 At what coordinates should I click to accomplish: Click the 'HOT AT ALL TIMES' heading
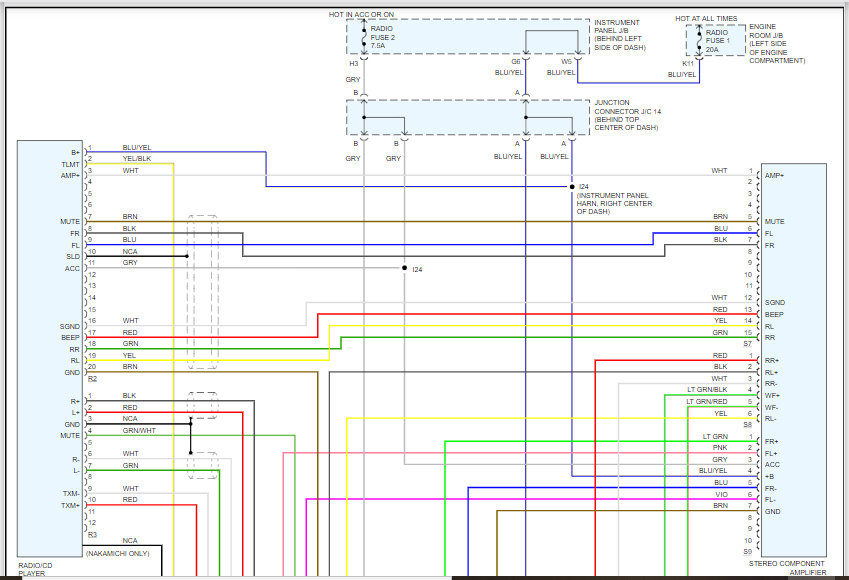(x=706, y=18)
